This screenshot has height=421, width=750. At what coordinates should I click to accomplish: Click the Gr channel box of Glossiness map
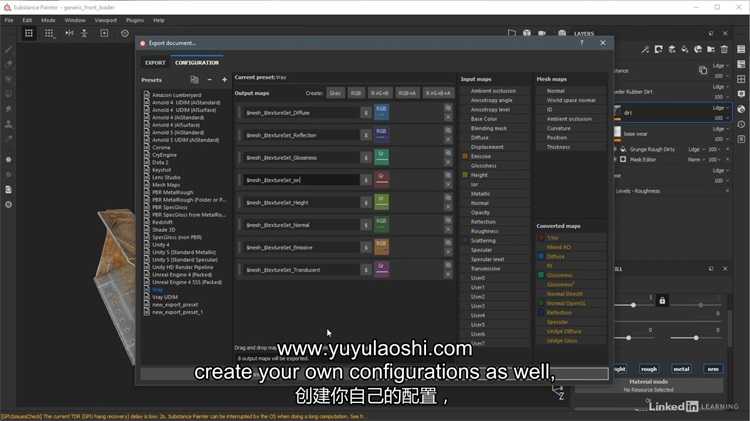click(381, 157)
